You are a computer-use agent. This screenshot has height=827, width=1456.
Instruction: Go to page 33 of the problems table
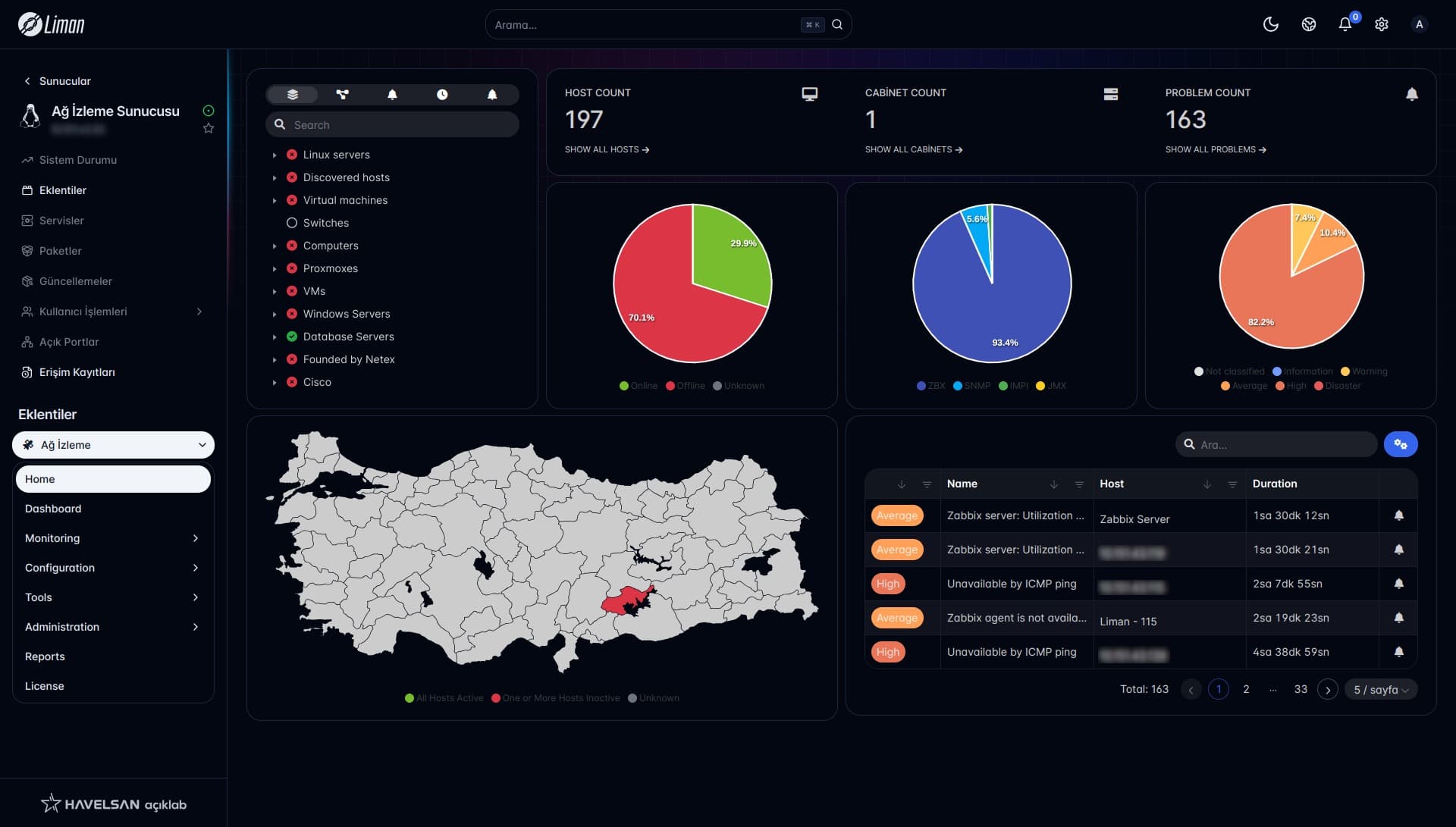[x=1301, y=689]
